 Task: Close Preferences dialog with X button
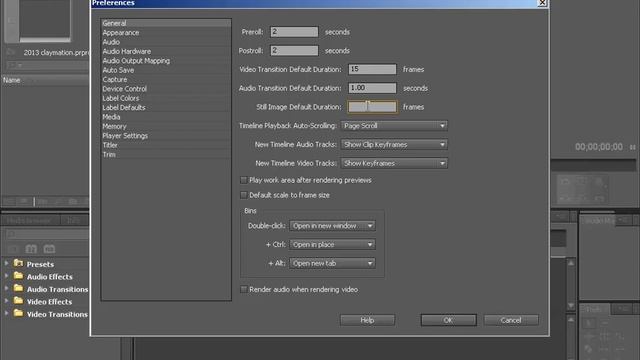pos(542,3)
